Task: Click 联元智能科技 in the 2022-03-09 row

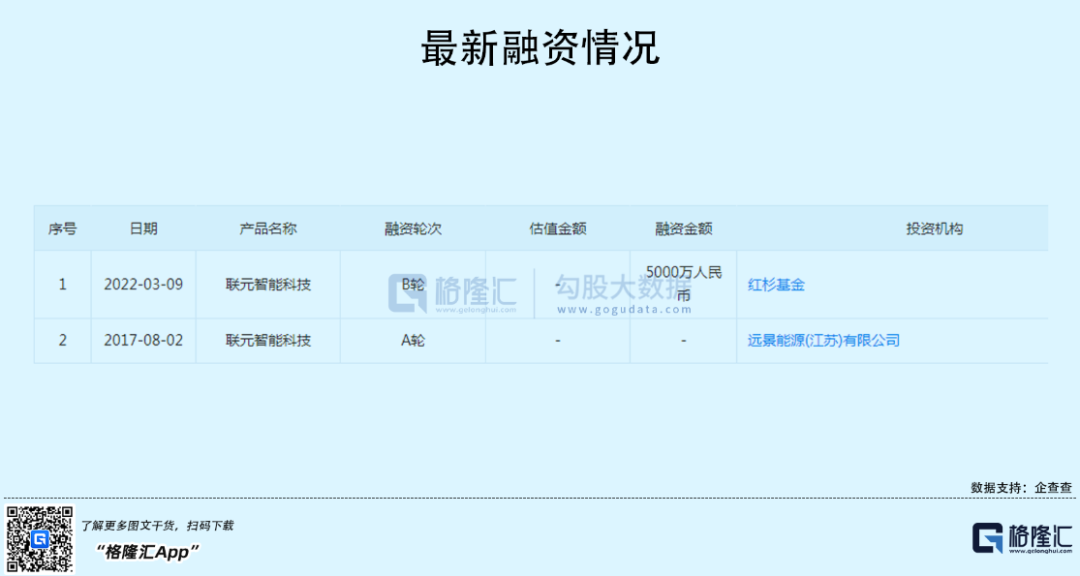Action: pyautogui.click(x=268, y=285)
